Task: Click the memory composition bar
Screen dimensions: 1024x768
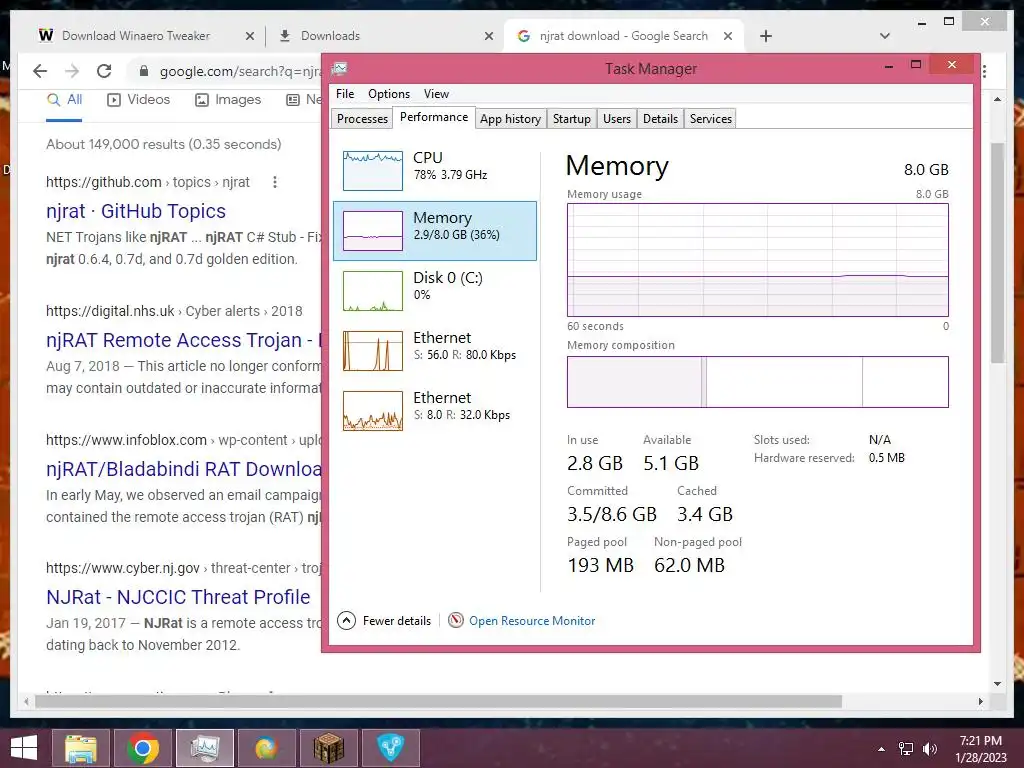Action: [758, 382]
